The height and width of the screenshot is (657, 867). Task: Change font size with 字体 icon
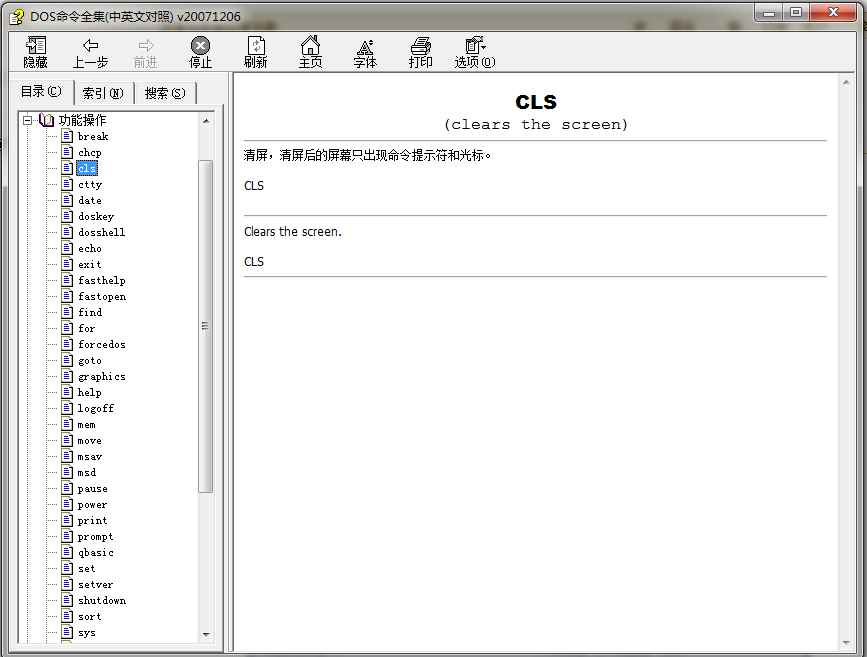365,52
